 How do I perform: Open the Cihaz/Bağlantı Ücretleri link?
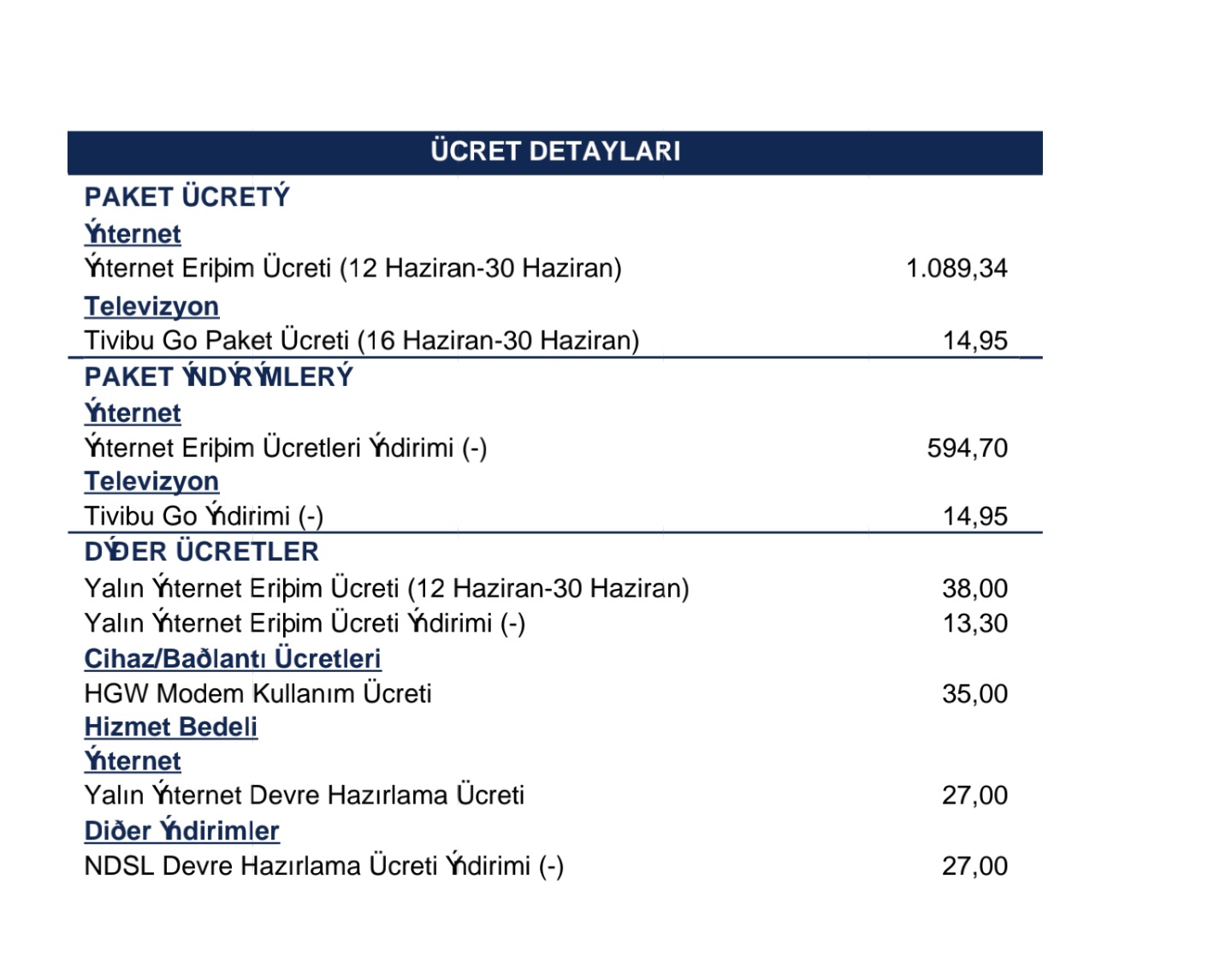pyautogui.click(x=233, y=658)
